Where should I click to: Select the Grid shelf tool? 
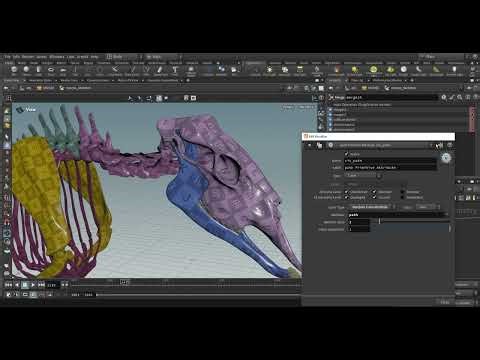(x=63, y=70)
